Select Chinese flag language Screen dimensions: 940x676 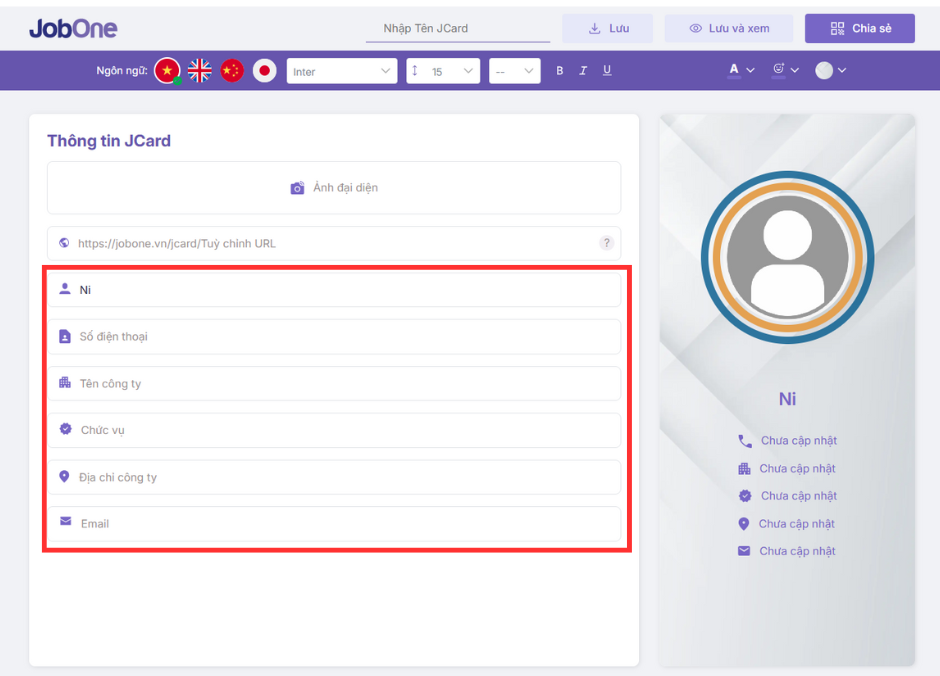(x=232, y=71)
